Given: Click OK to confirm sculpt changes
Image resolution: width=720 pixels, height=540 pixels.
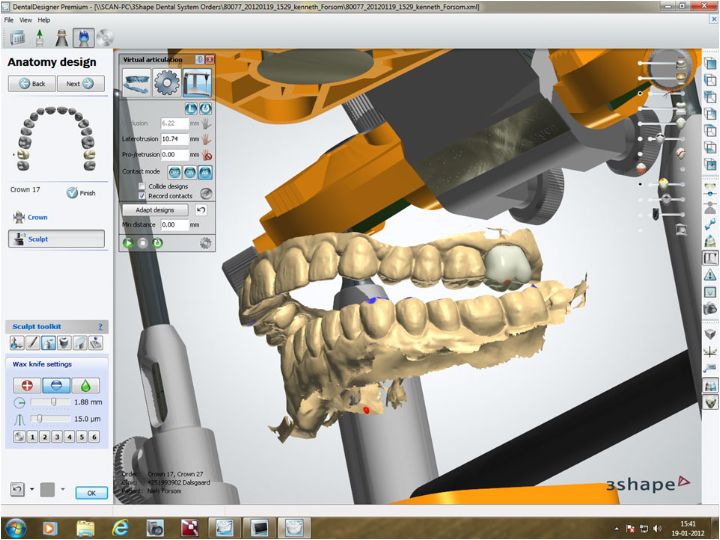Looking at the screenshot, I should point(91,493).
